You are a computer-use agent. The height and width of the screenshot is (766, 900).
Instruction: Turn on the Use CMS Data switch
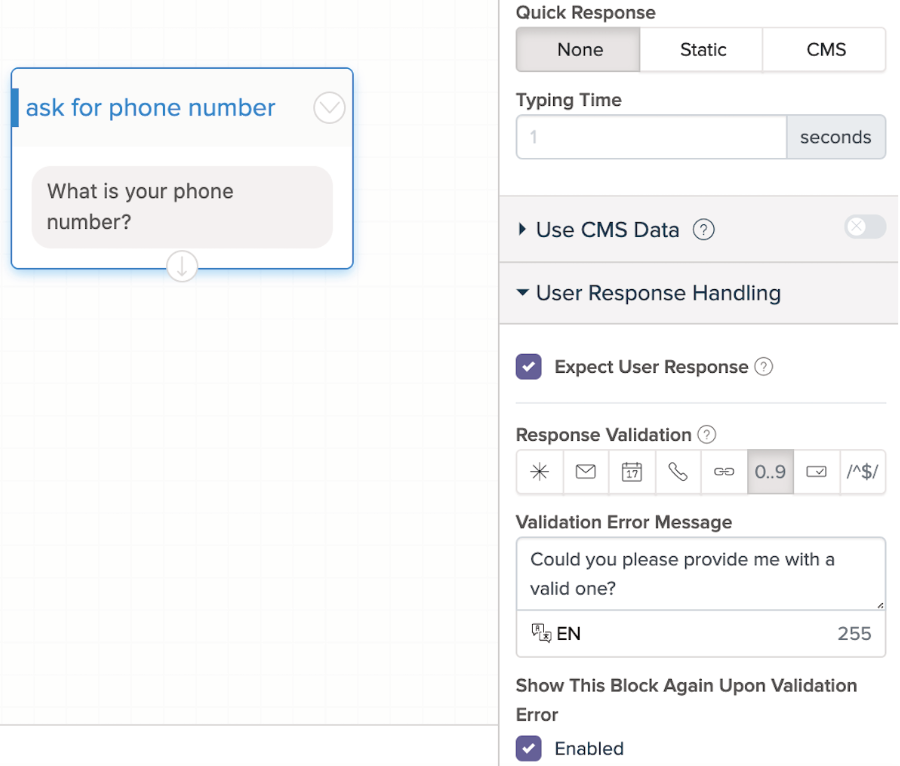point(864,228)
